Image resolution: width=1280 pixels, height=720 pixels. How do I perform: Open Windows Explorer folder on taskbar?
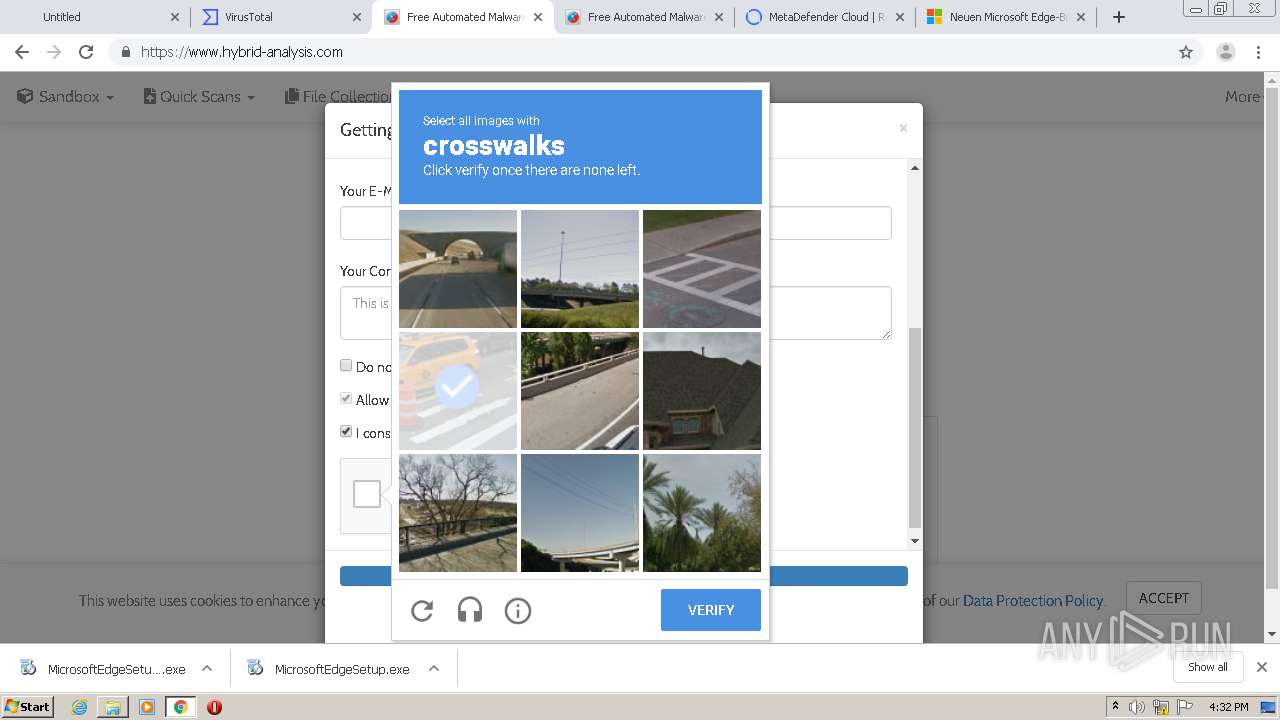[113, 707]
